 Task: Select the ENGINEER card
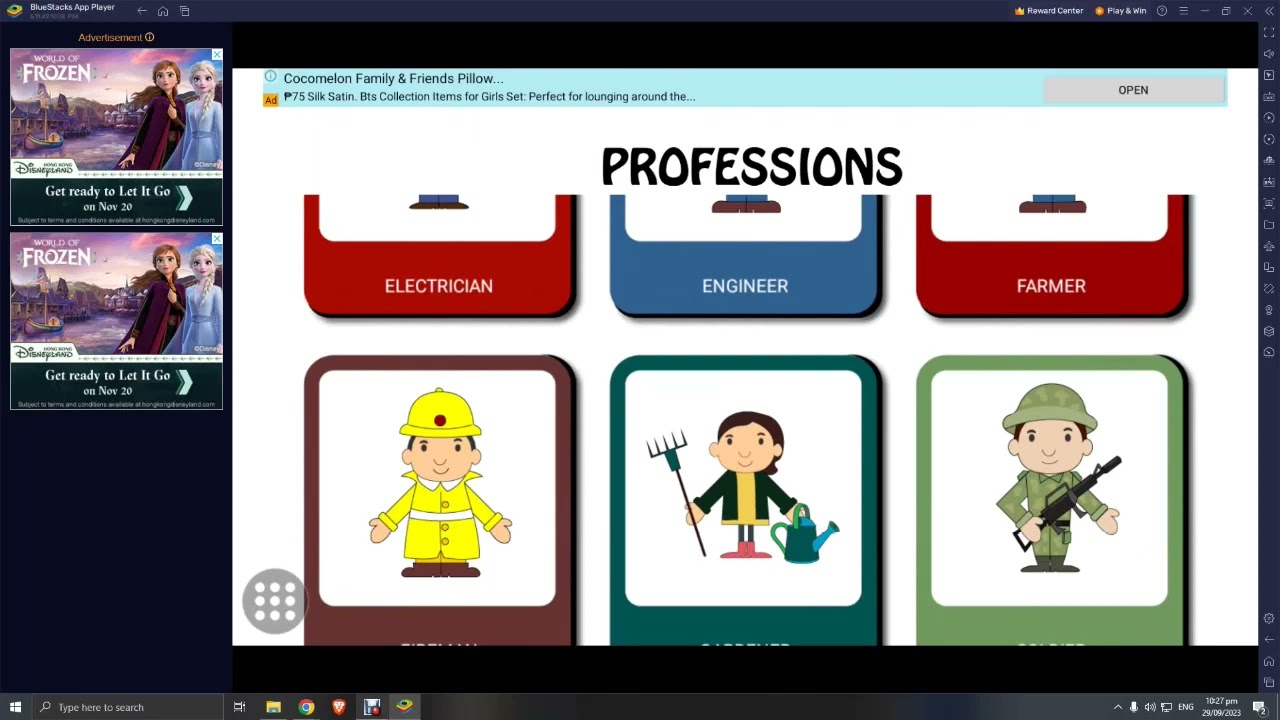[745, 257]
